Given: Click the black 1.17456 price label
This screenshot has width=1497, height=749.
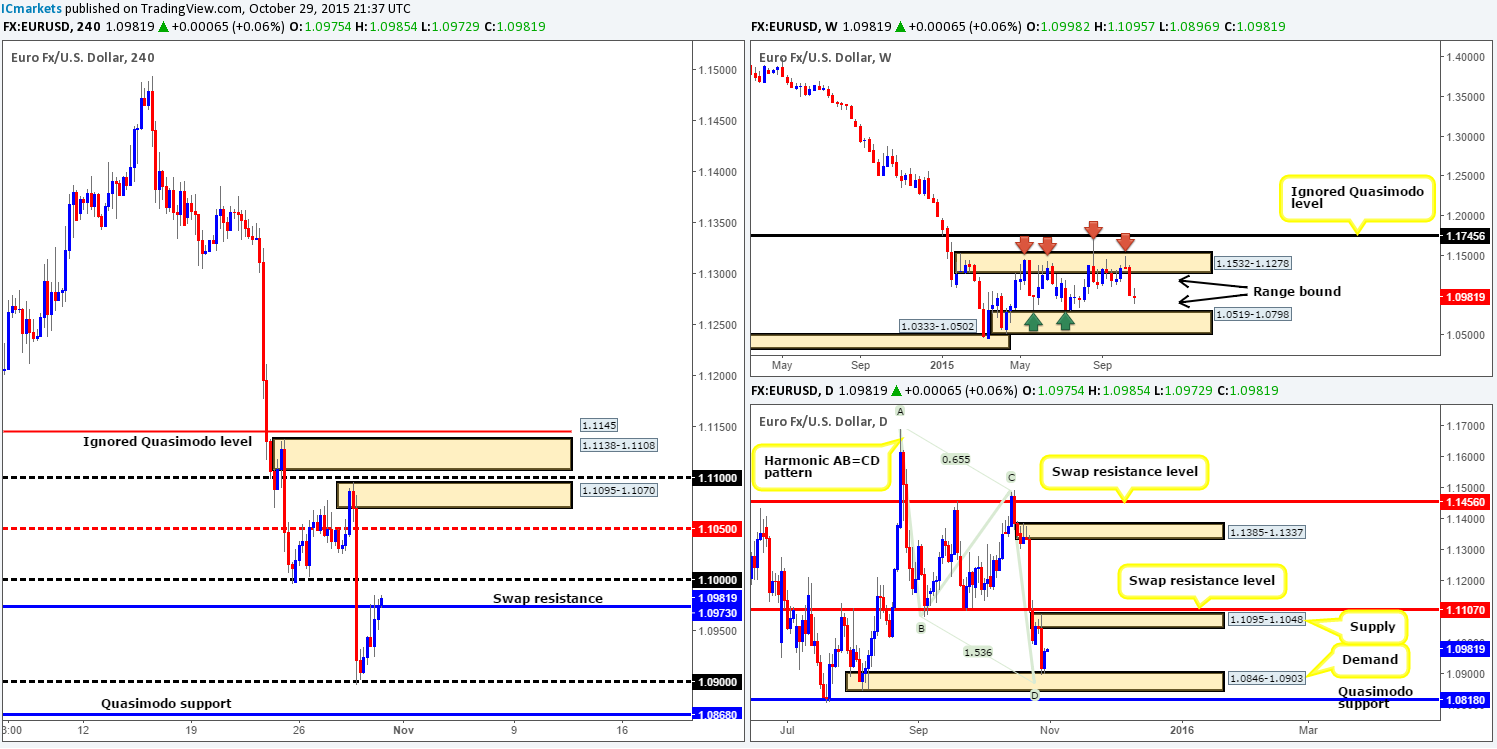Looking at the screenshot, I should click(1463, 236).
